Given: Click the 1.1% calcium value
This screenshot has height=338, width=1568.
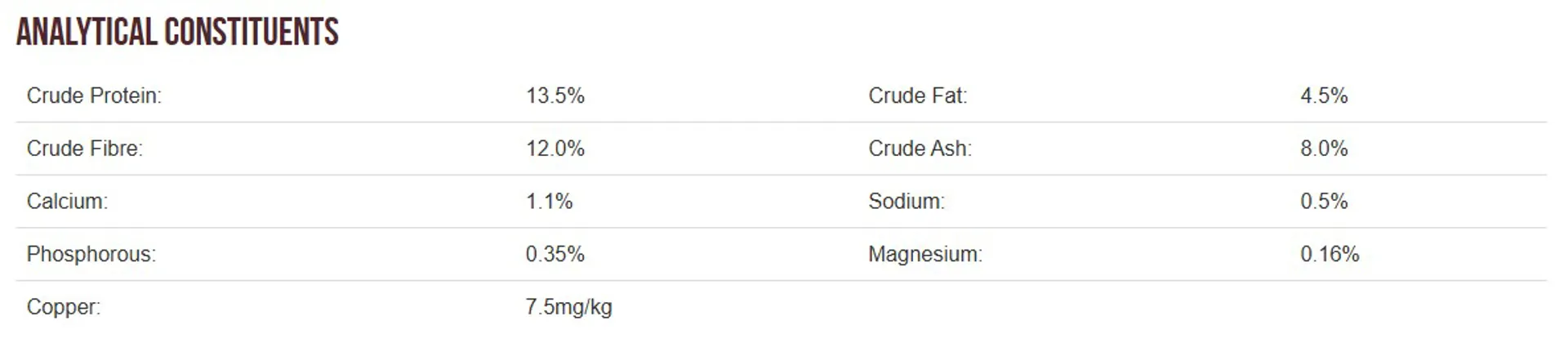Looking at the screenshot, I should 550,201.
